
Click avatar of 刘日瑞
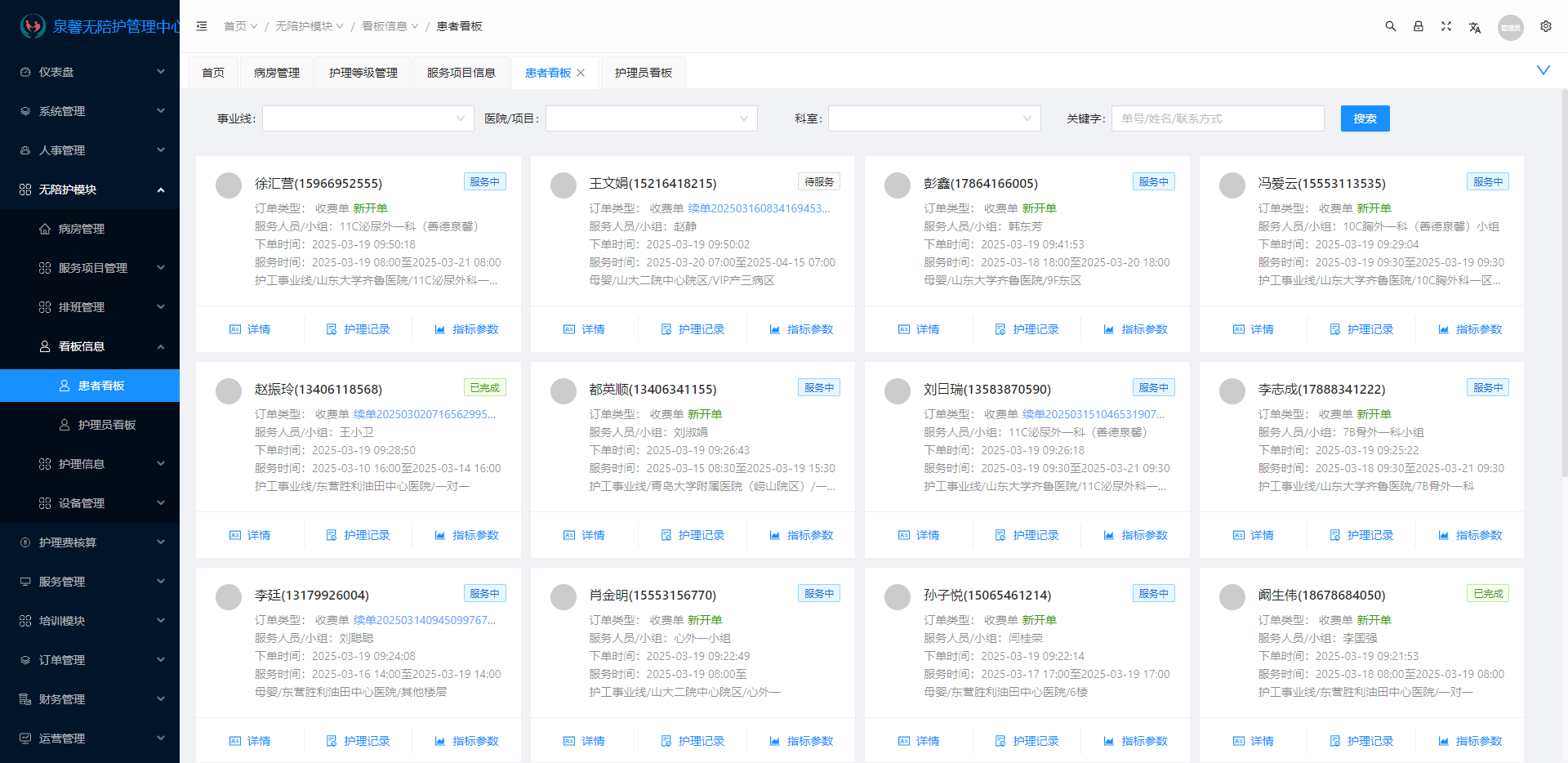tap(898, 391)
